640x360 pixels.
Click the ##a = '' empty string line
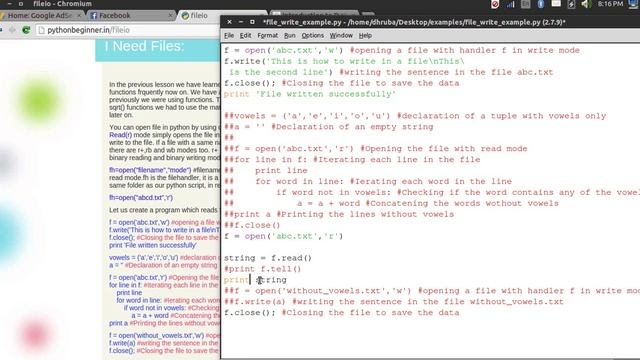(x=329, y=127)
